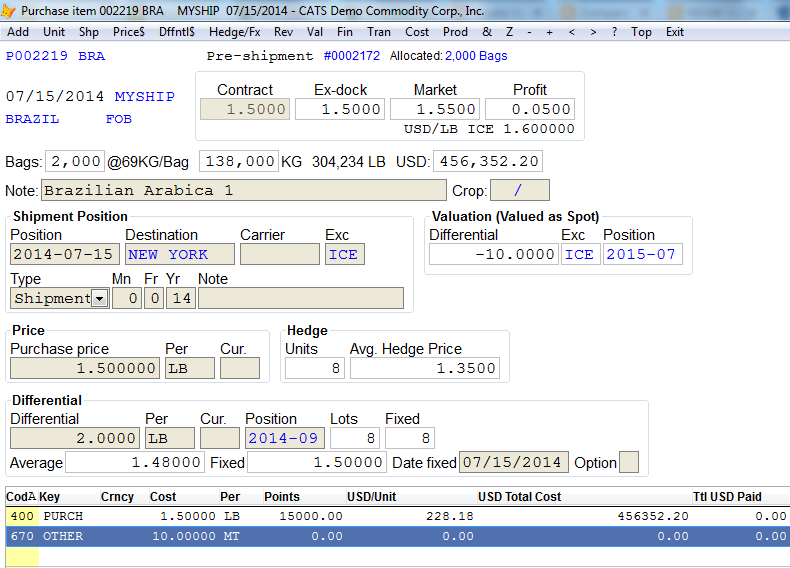Click the Market price field 1.5500

(435, 109)
